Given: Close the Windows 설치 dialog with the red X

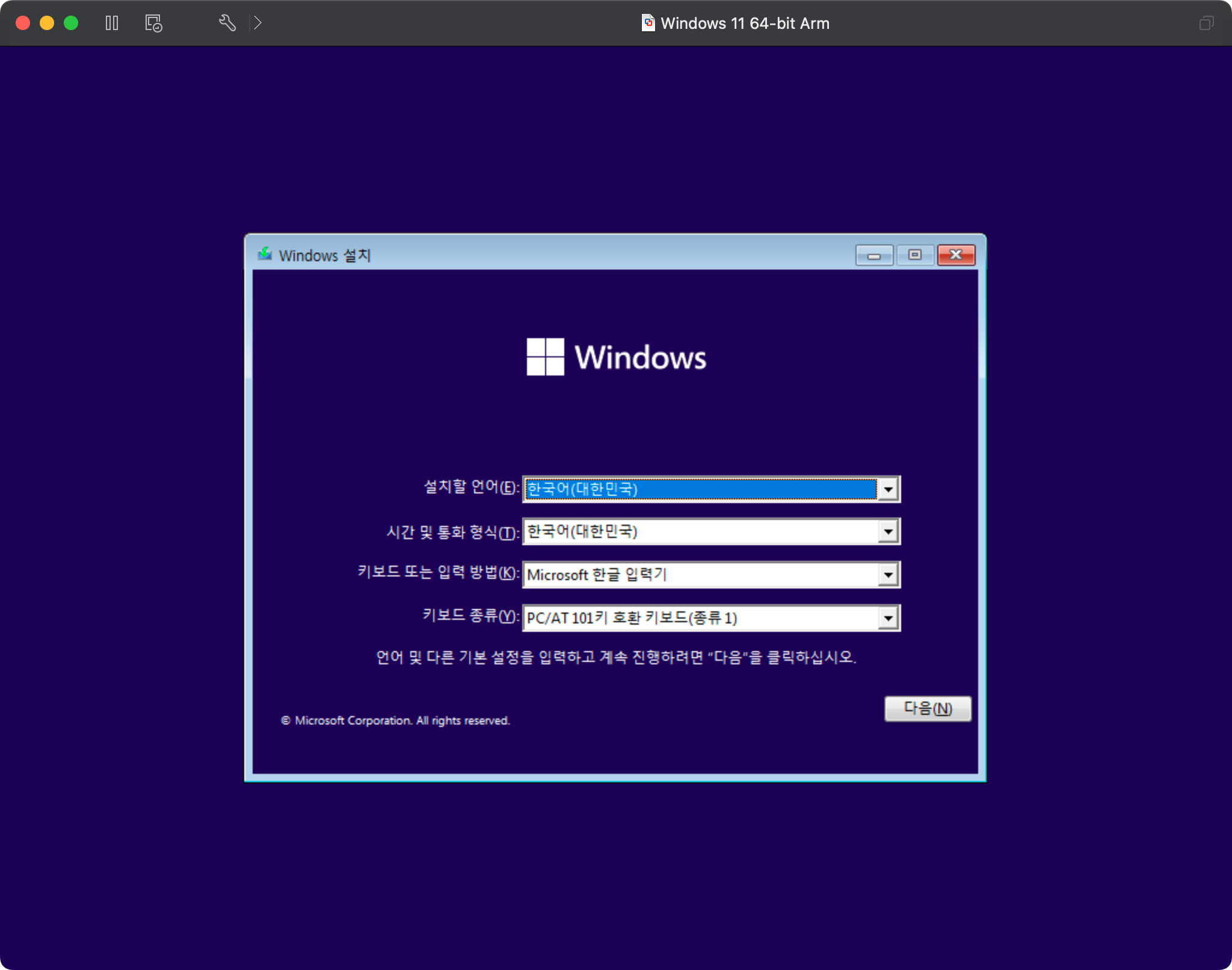Looking at the screenshot, I should tap(956, 255).
